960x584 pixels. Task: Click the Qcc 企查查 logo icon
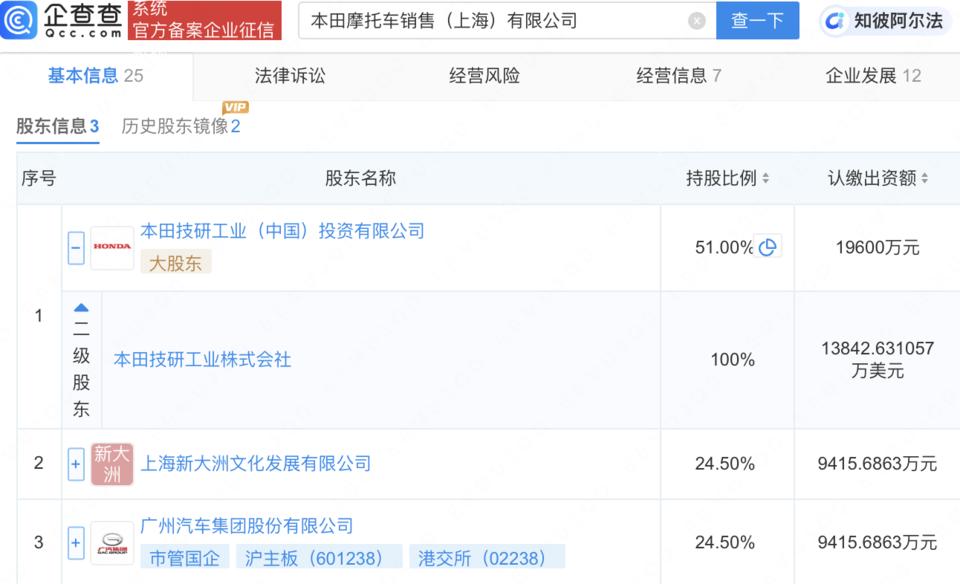pos(19,20)
